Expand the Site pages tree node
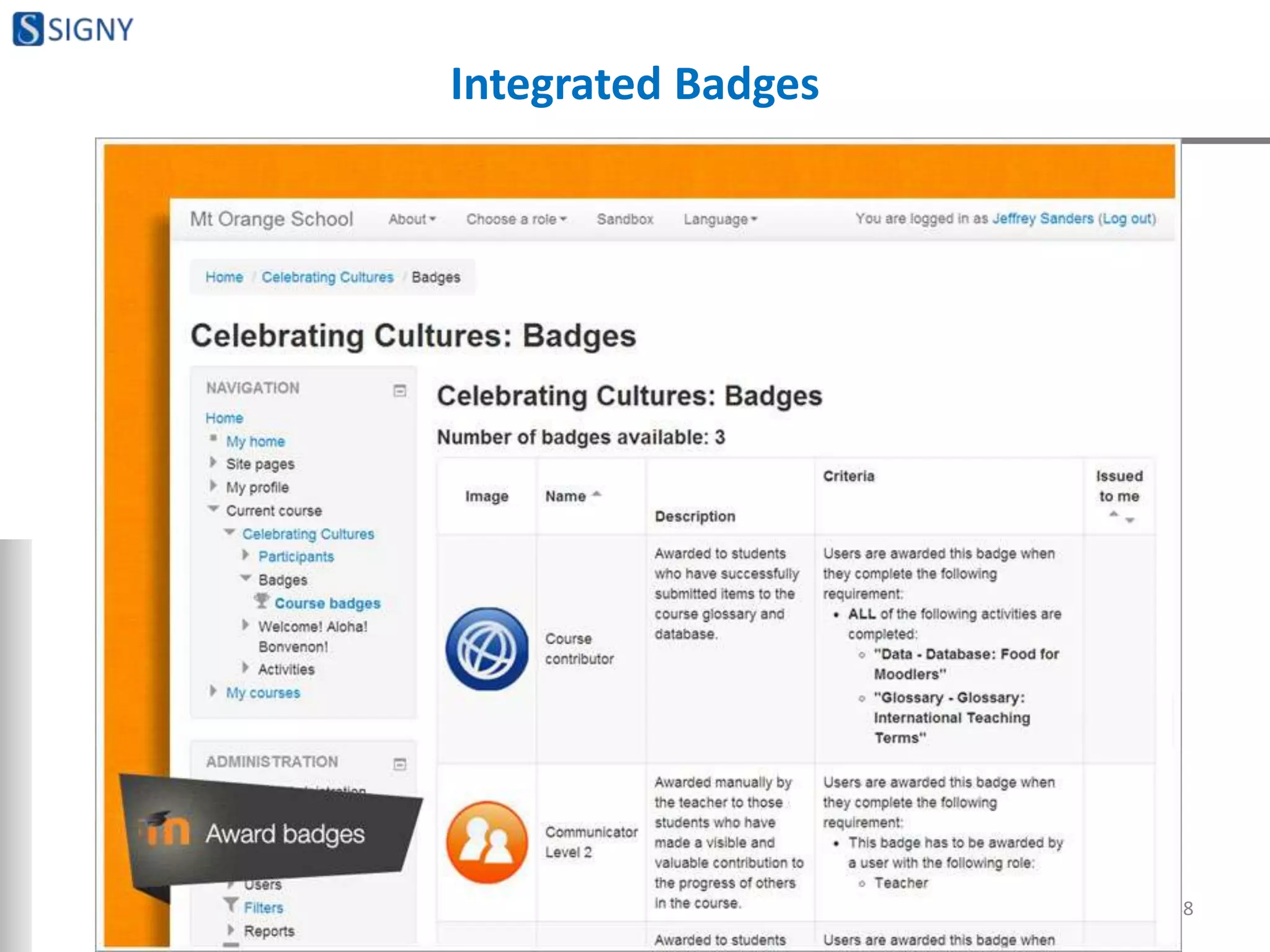Screen dimensions: 1270x952 coord(213,462)
